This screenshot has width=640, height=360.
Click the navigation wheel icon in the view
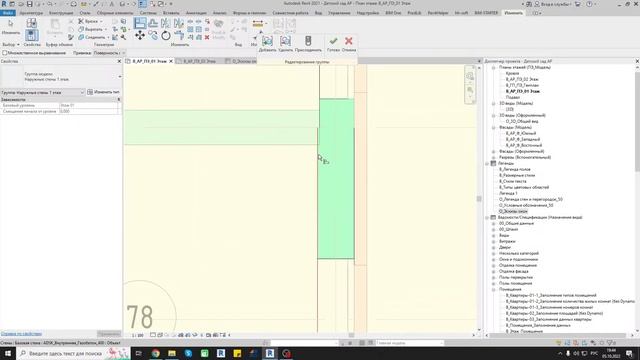[x=470, y=76]
